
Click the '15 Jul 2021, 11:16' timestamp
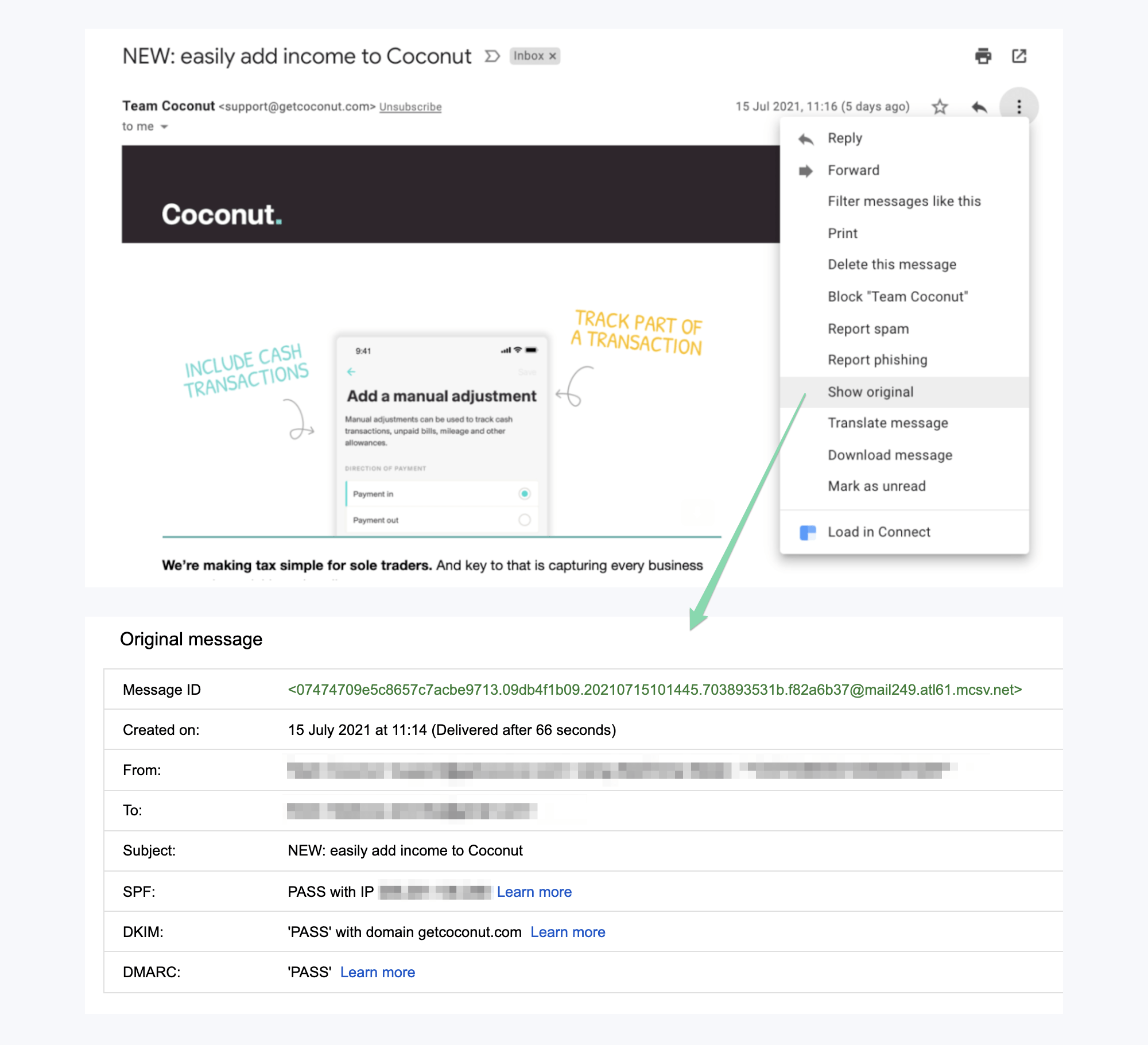(x=823, y=107)
